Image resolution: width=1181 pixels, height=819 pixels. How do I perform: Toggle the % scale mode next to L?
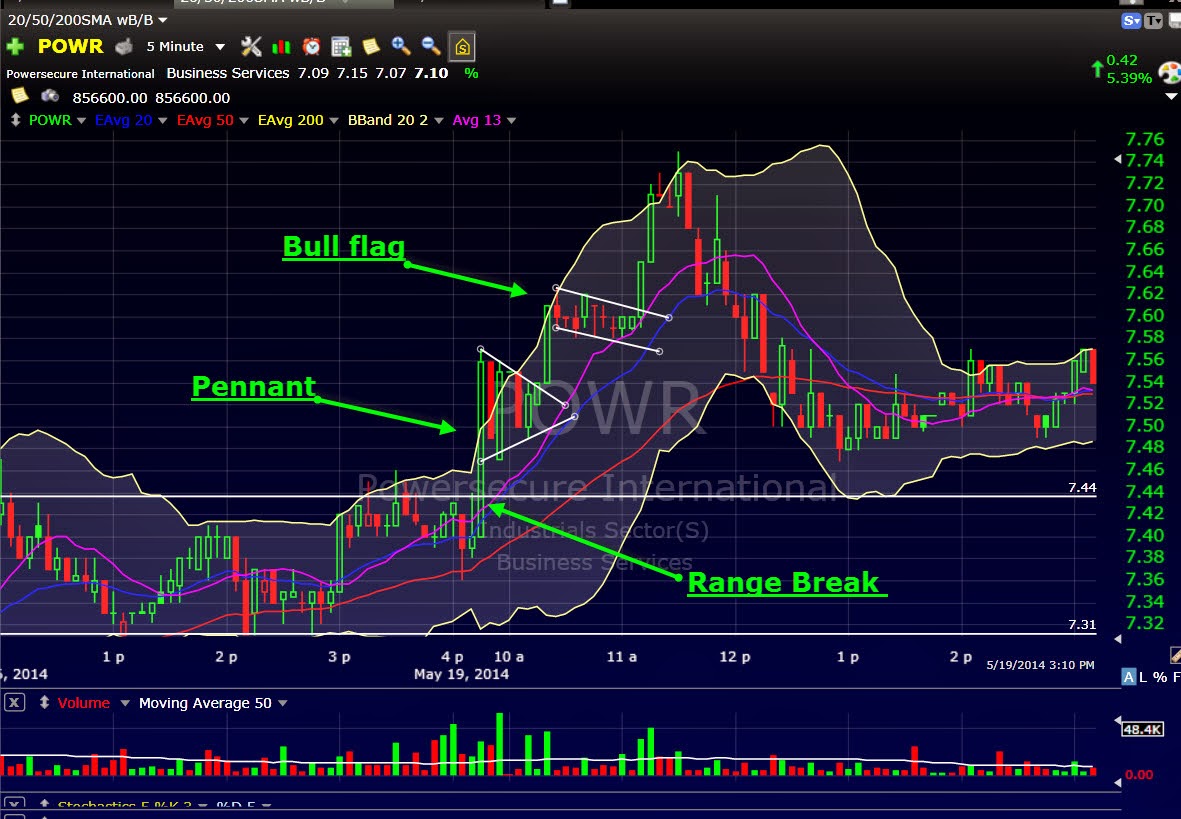coord(1158,677)
